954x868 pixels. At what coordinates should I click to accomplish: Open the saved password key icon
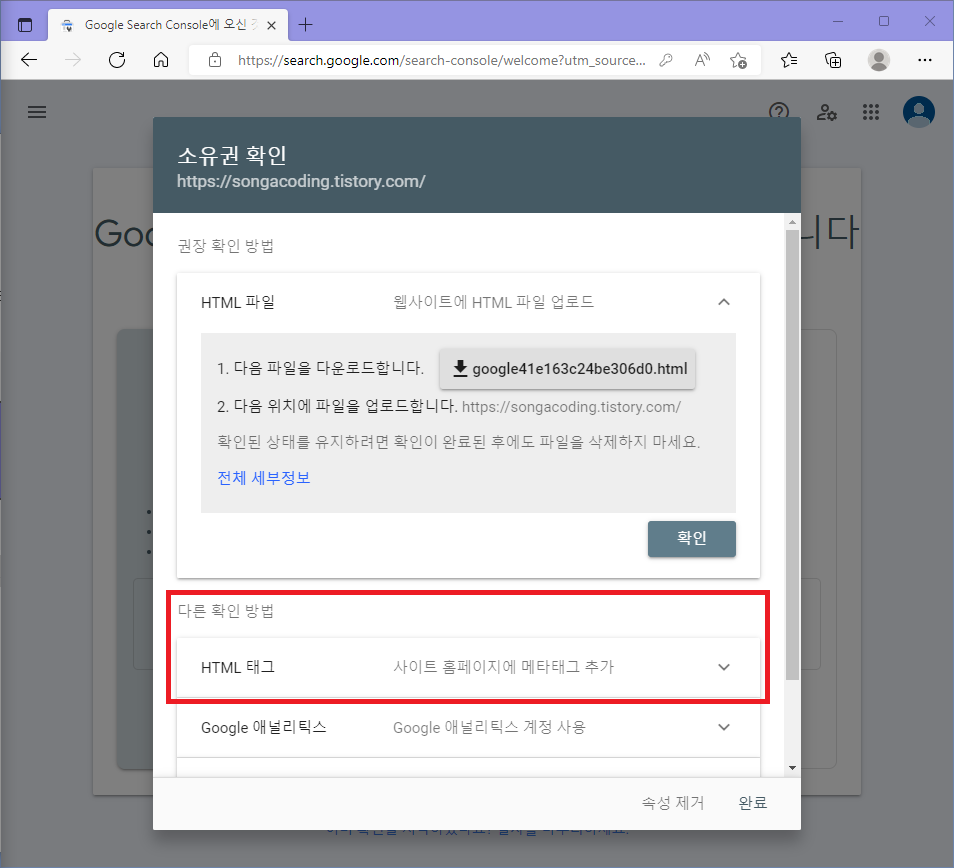point(666,60)
